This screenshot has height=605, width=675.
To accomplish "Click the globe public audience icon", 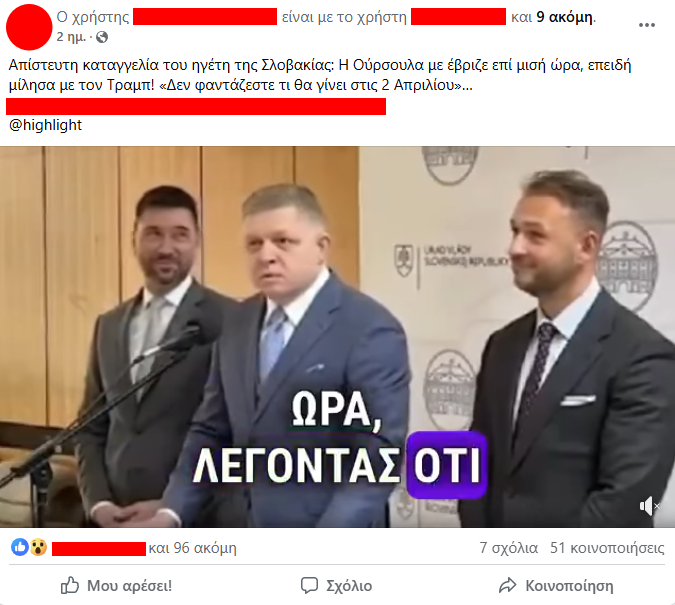I will (x=102, y=37).
